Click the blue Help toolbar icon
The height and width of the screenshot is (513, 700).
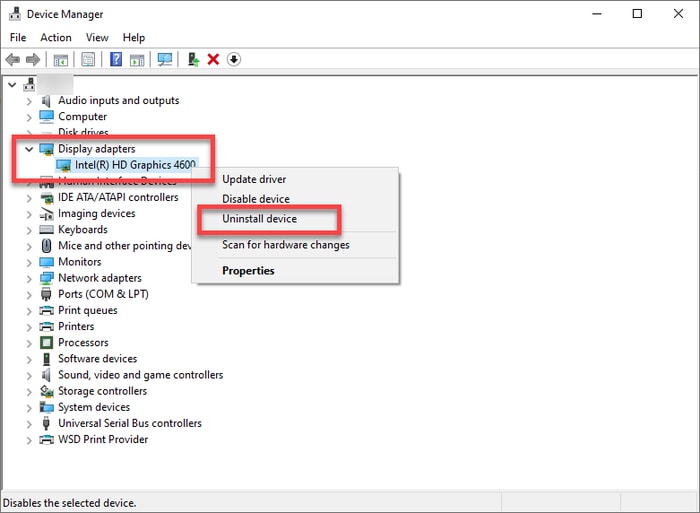click(x=116, y=60)
